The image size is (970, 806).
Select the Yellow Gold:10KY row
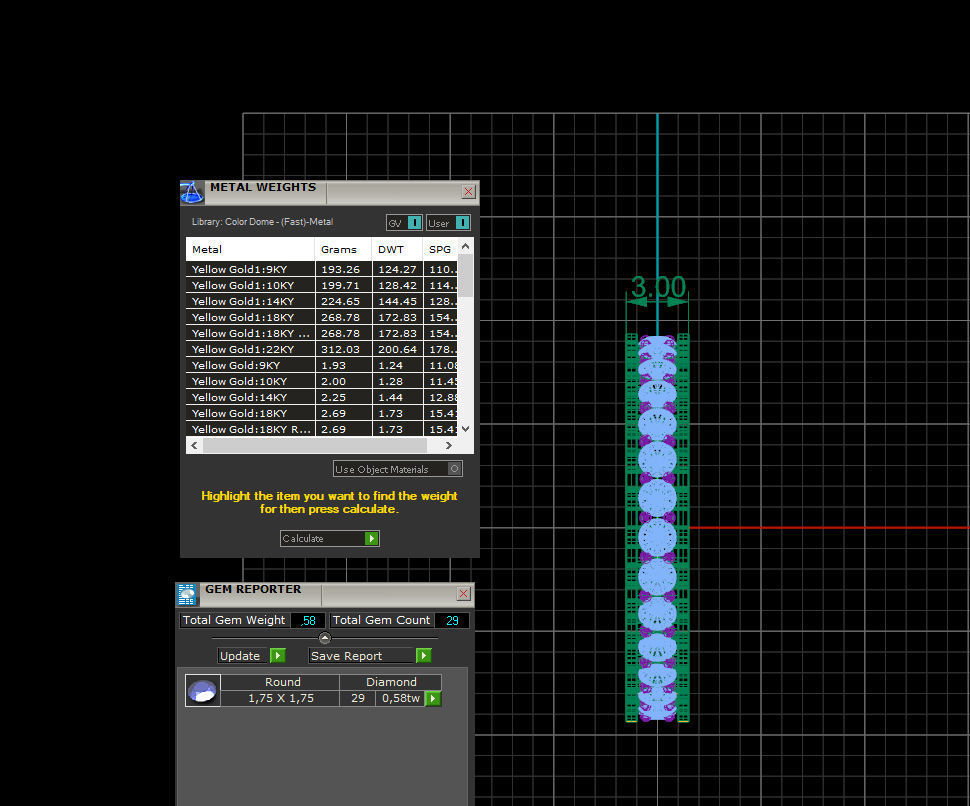tap(322, 382)
